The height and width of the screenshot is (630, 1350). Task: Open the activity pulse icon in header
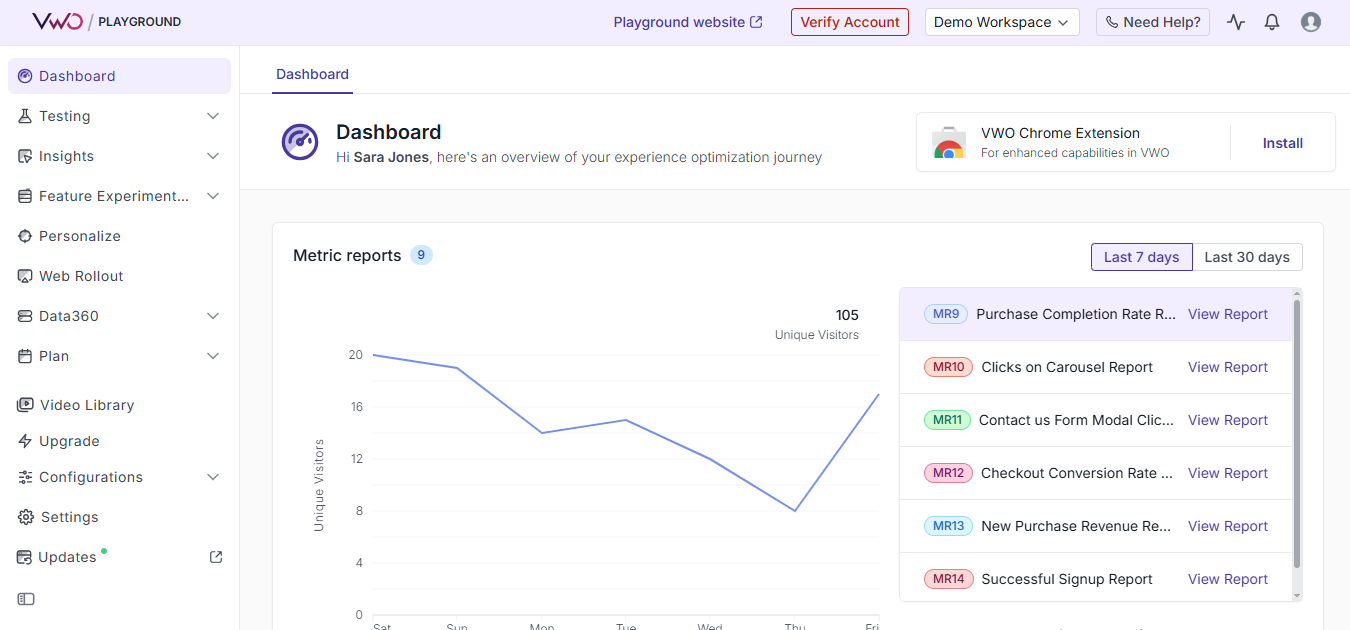[x=1236, y=22]
